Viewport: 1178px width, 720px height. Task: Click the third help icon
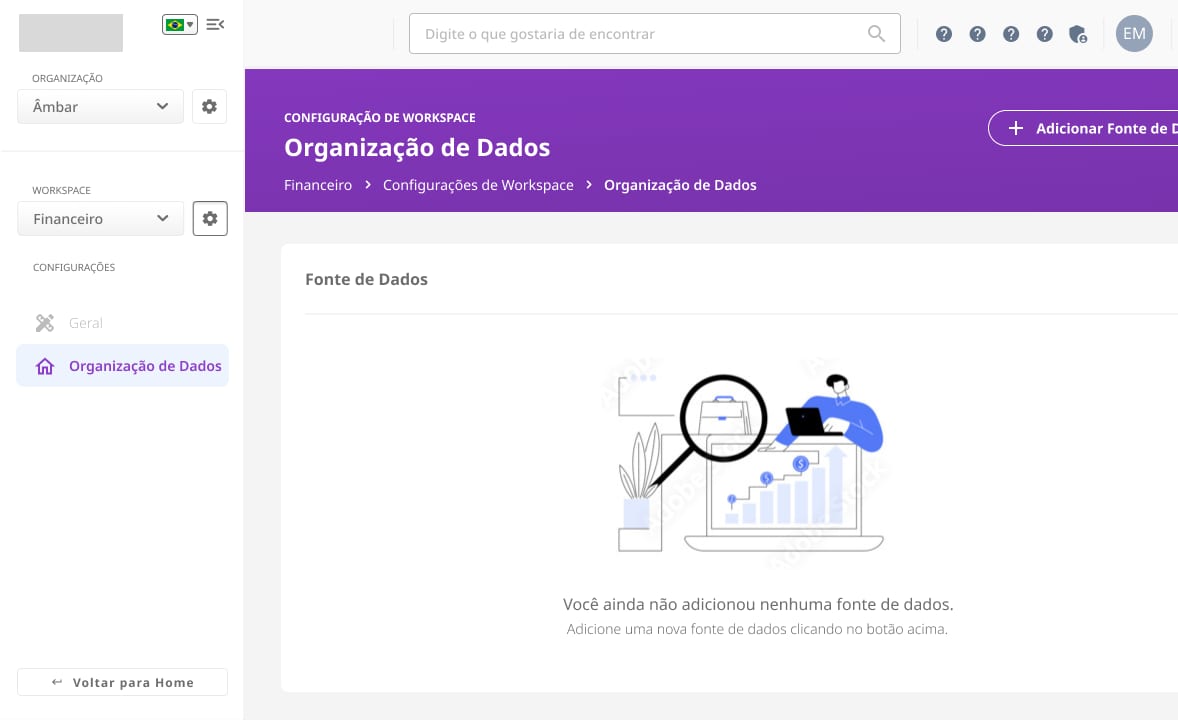point(1011,34)
